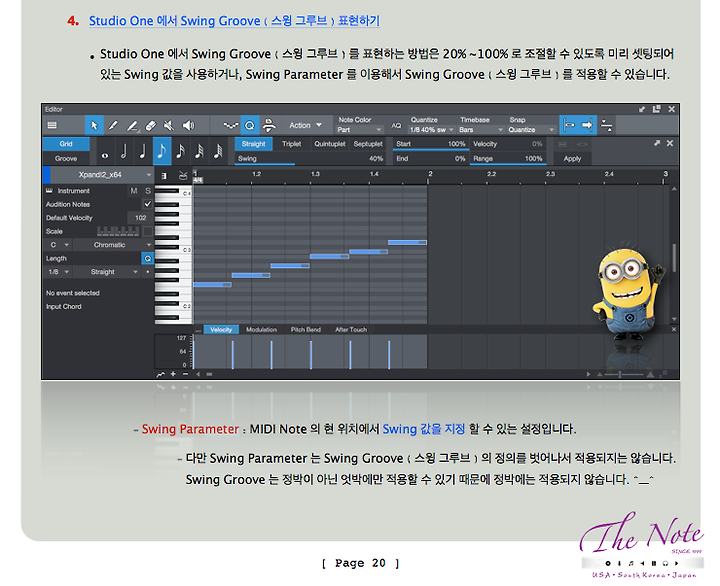Toggle the Scale enable box
Screen dimensions: 720x586
147,231
